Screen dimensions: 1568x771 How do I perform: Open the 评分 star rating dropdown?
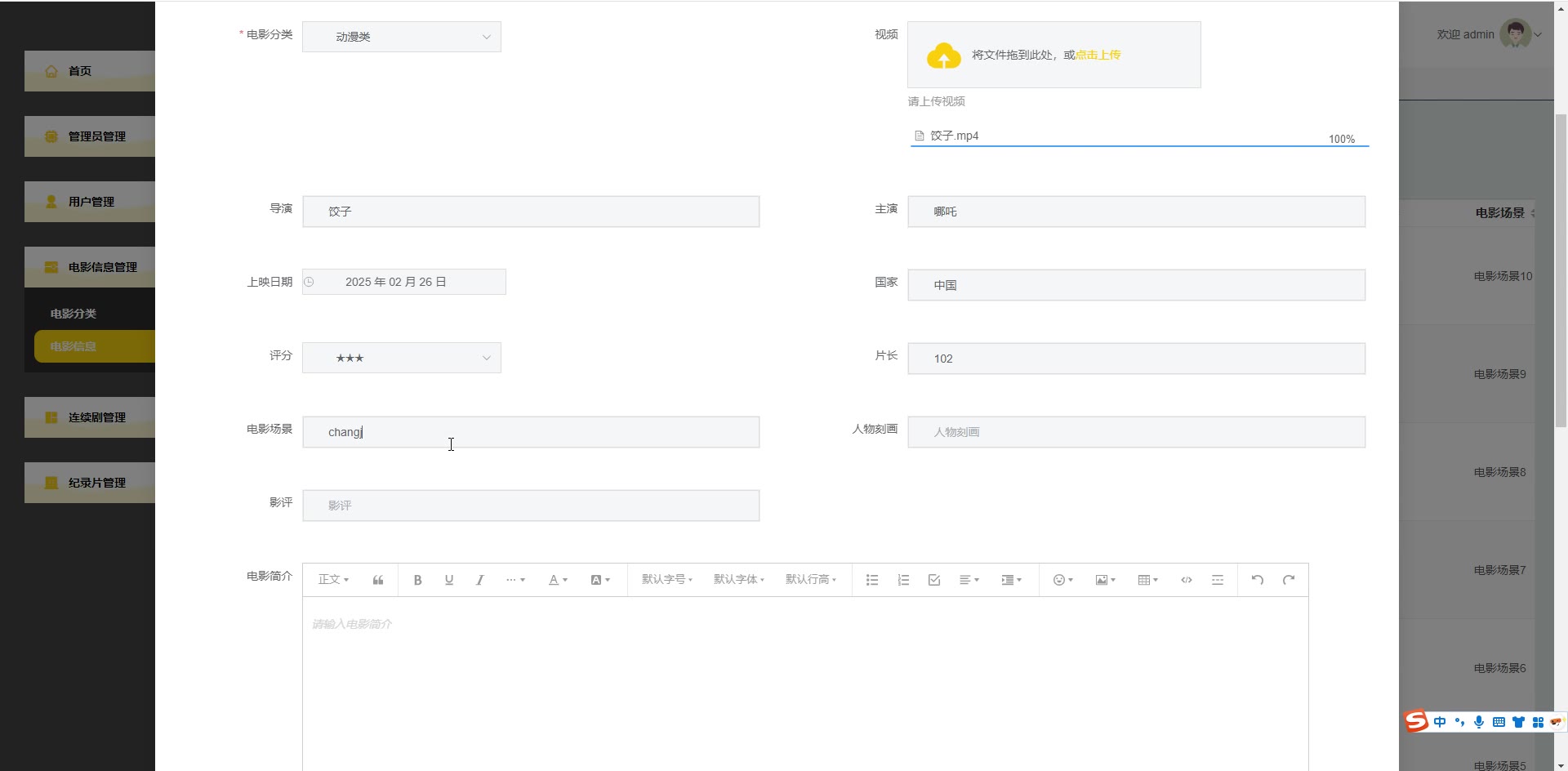pos(402,358)
